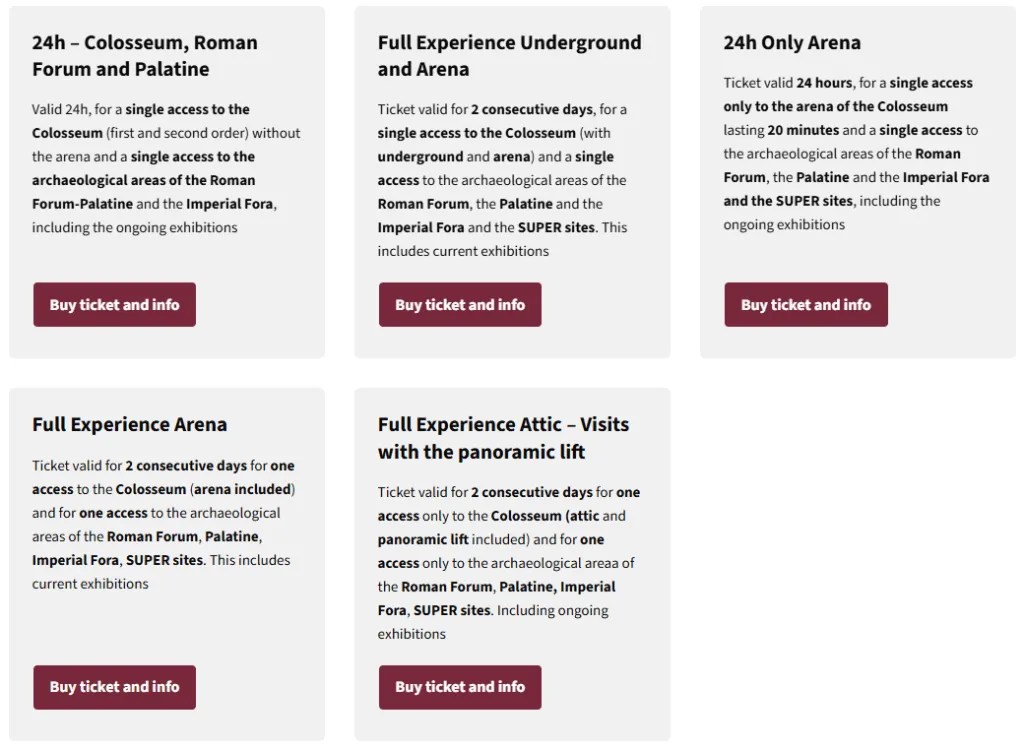Click the Full Experience Arena title
The height and width of the screenshot is (748, 1024).
[x=129, y=425]
